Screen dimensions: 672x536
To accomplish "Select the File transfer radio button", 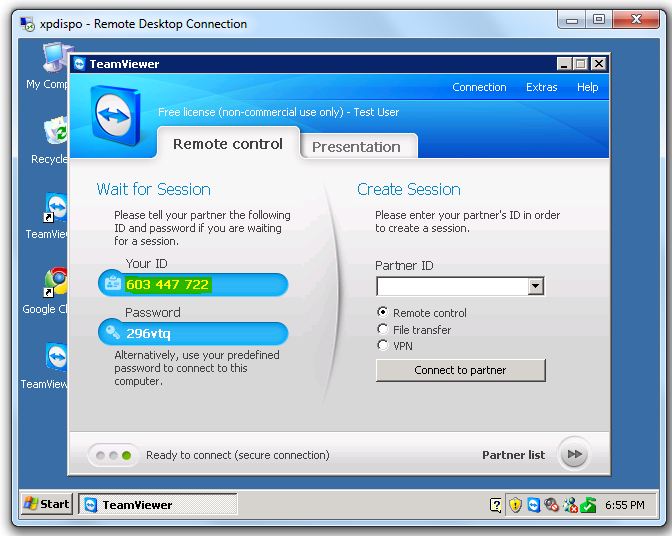I will pos(382,329).
